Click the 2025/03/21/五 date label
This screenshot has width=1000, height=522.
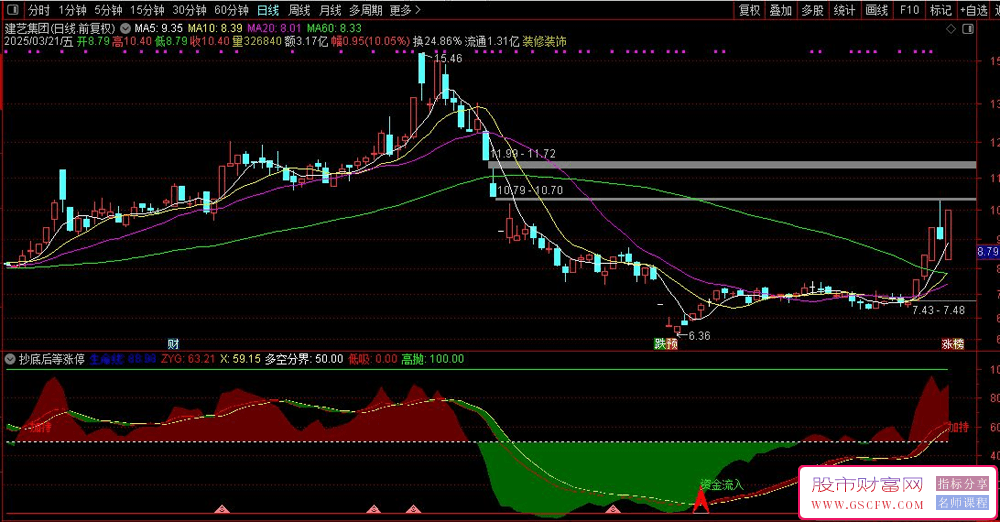(38, 41)
